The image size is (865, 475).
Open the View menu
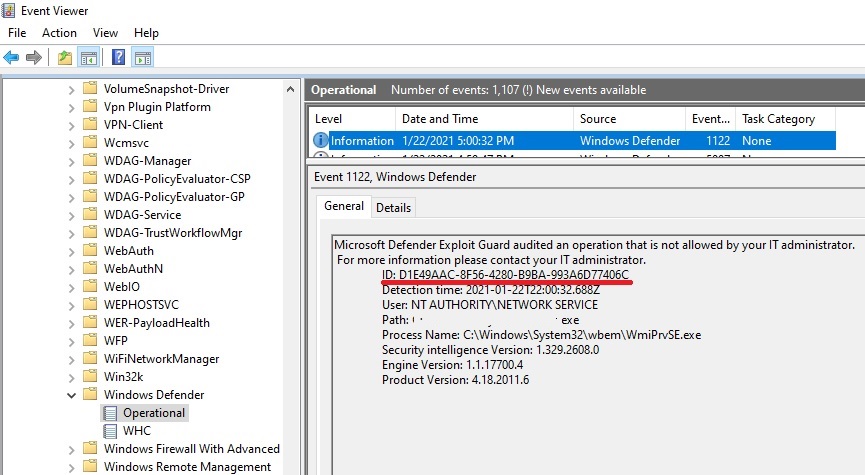click(x=106, y=33)
